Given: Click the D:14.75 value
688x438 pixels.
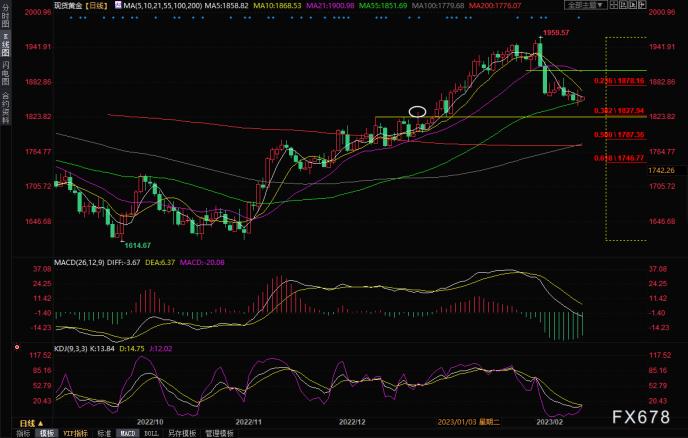Looking at the screenshot, I should coord(132,349).
